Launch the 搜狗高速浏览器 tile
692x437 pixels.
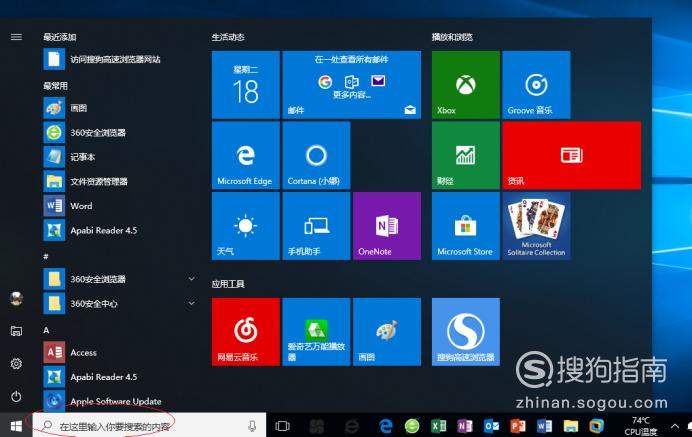tap(466, 332)
